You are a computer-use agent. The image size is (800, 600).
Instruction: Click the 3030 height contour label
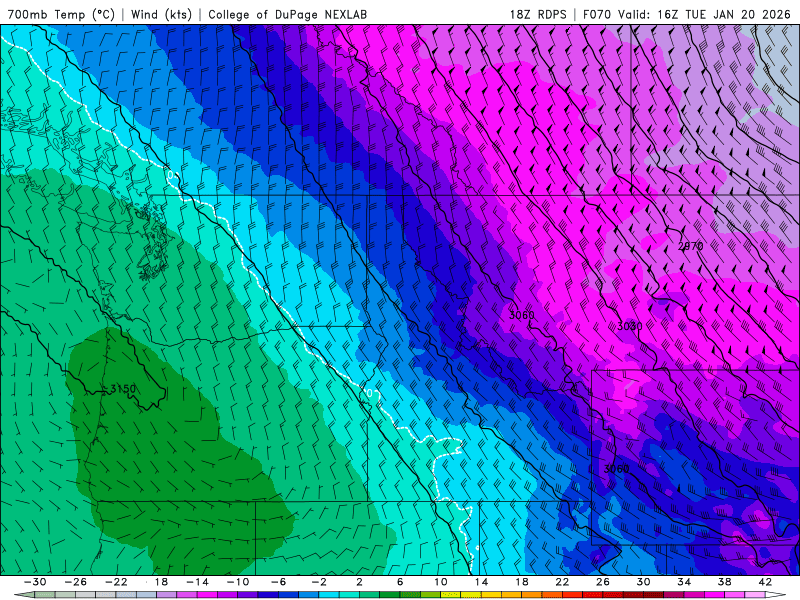point(630,326)
